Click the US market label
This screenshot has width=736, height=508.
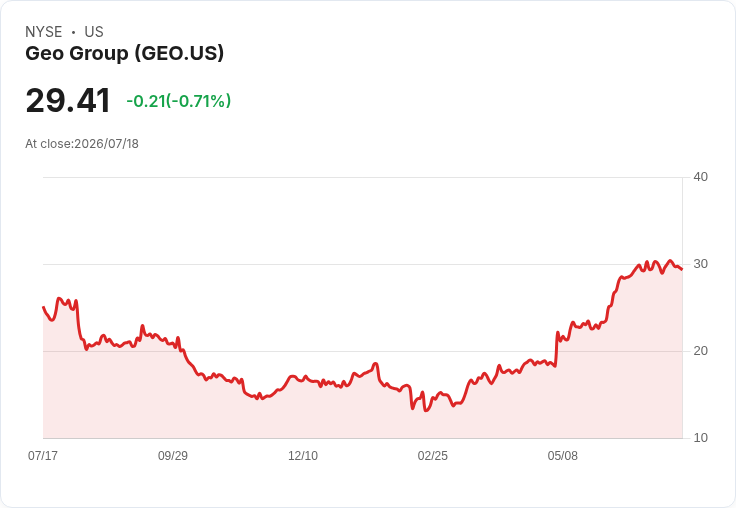(94, 32)
